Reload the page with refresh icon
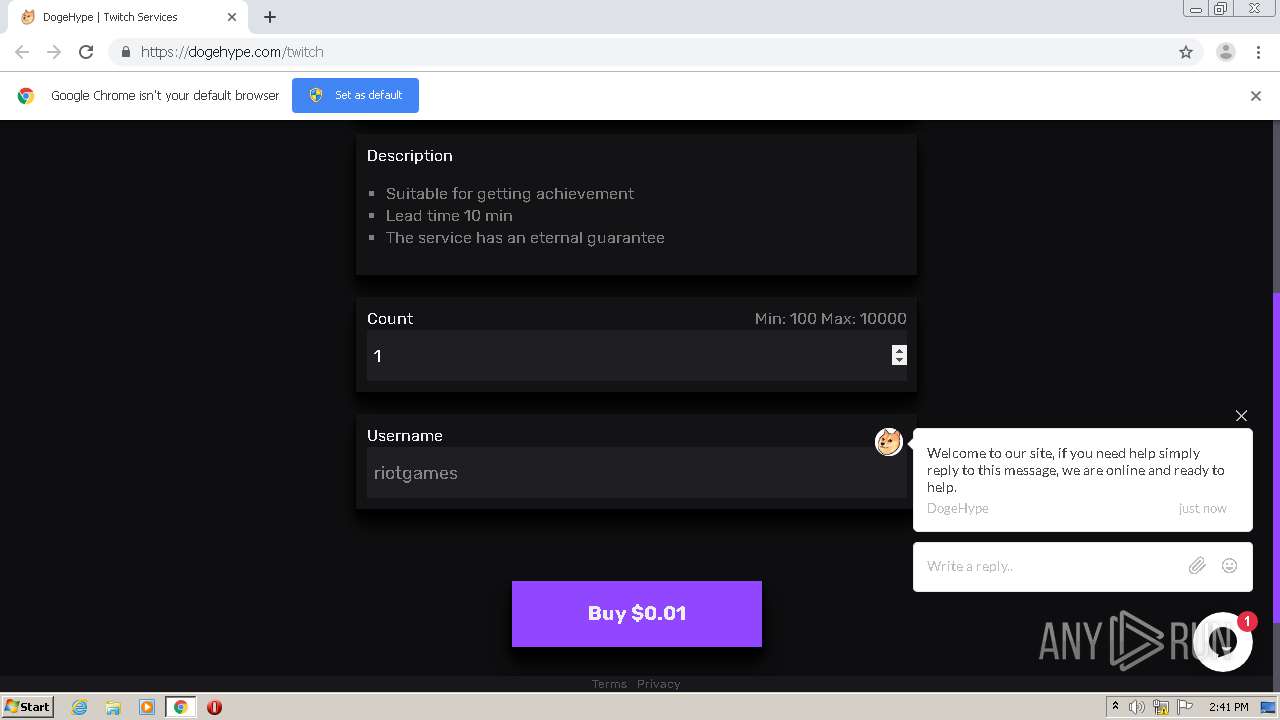The width and height of the screenshot is (1280, 720). click(x=86, y=52)
